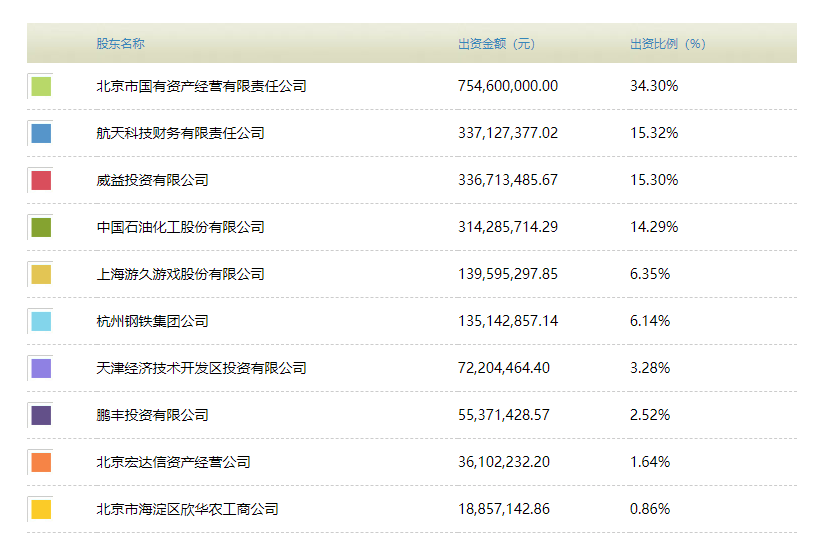The width and height of the screenshot is (837, 557).
Task: Select the name 北京宏达信资产经营公司
Action: pos(173,462)
